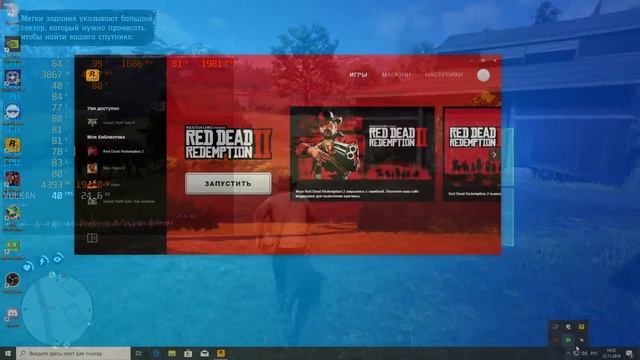The width and height of the screenshot is (640, 360).
Task: Open the НАСТРОЙКИ tab
Action: tap(444, 75)
